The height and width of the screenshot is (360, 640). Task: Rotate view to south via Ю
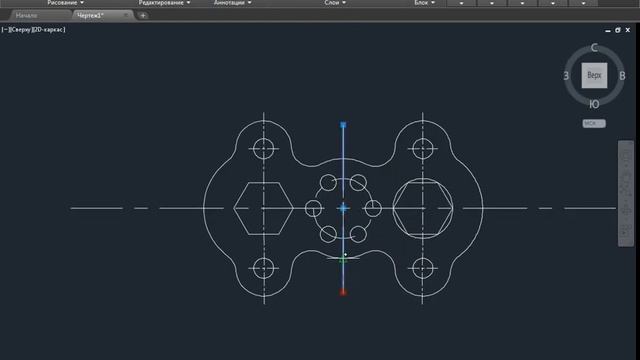[x=594, y=104]
